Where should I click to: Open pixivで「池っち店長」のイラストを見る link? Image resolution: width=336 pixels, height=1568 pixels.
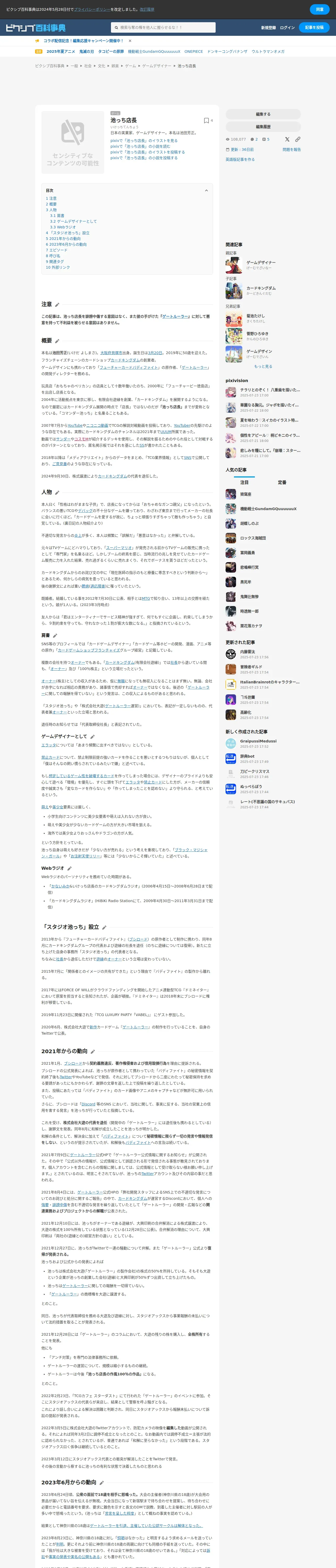[x=144, y=141]
